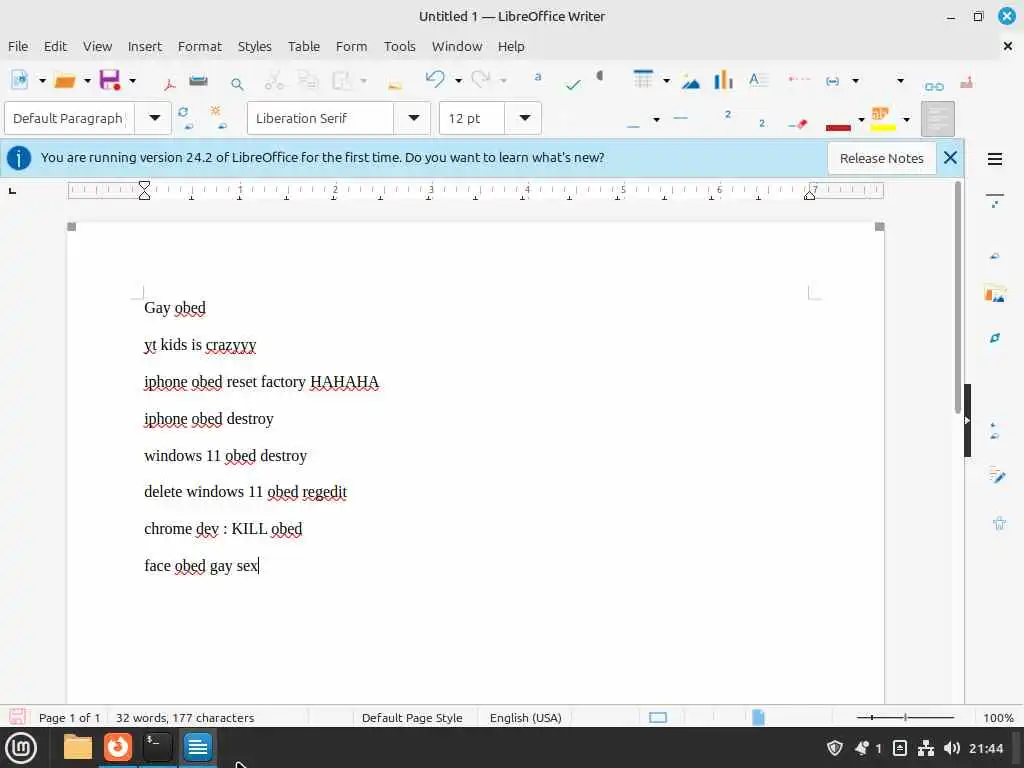Open the Format menu

point(200,46)
